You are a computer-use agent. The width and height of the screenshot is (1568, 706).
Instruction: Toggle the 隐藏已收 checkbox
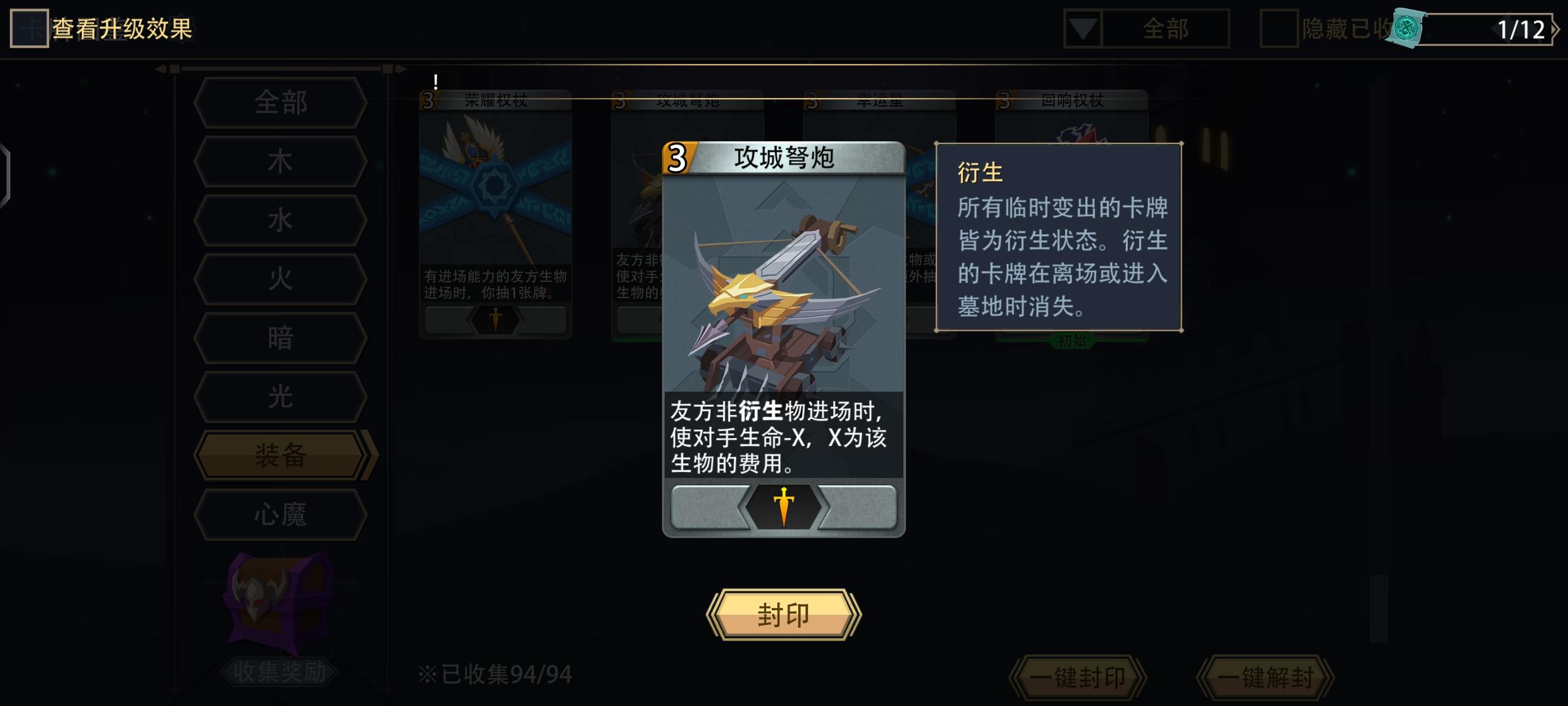1279,28
